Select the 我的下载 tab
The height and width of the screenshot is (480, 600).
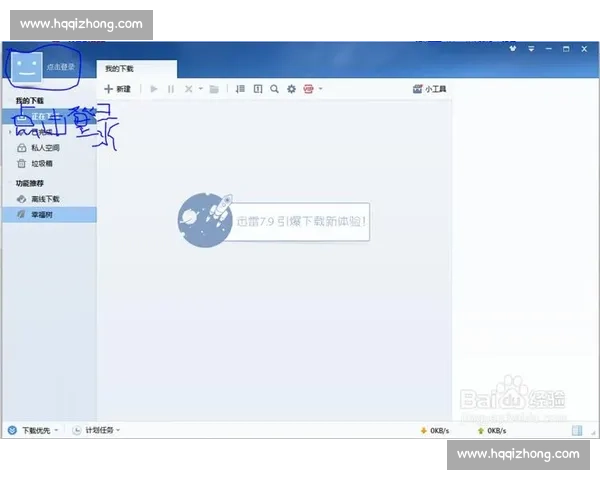coord(136,69)
